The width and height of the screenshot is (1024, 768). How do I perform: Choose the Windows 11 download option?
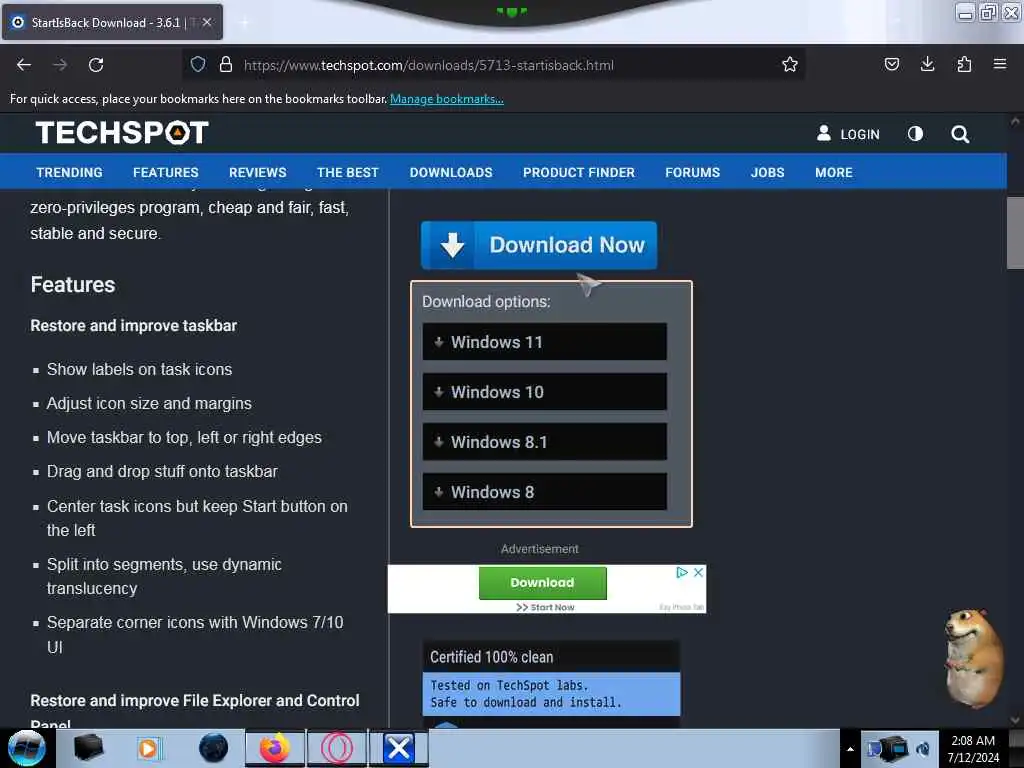[545, 342]
